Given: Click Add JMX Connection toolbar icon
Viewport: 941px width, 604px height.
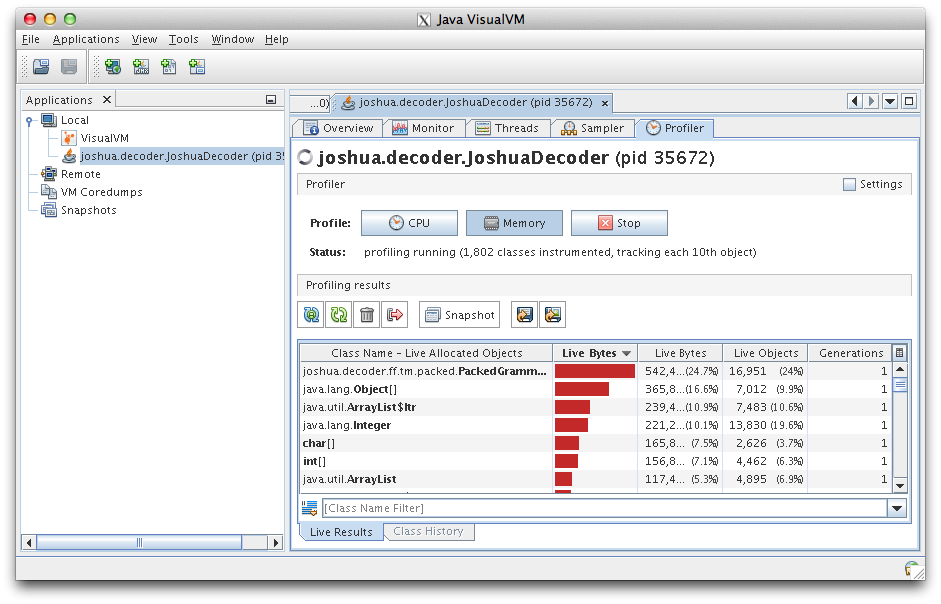Looking at the screenshot, I should click(x=141, y=67).
